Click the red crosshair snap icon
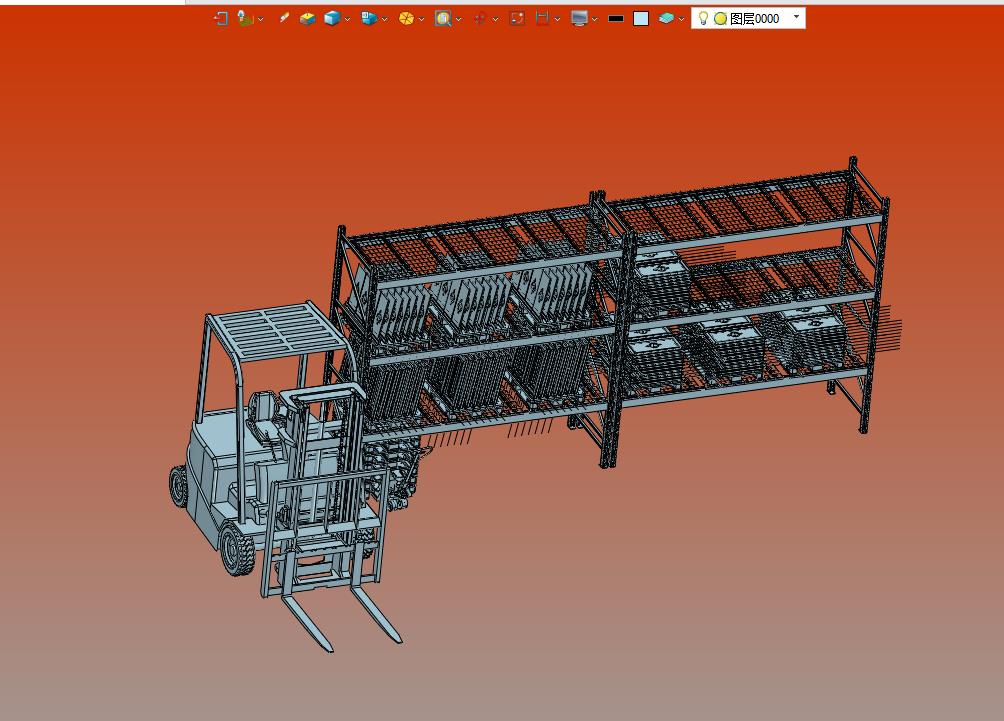 click(480, 19)
